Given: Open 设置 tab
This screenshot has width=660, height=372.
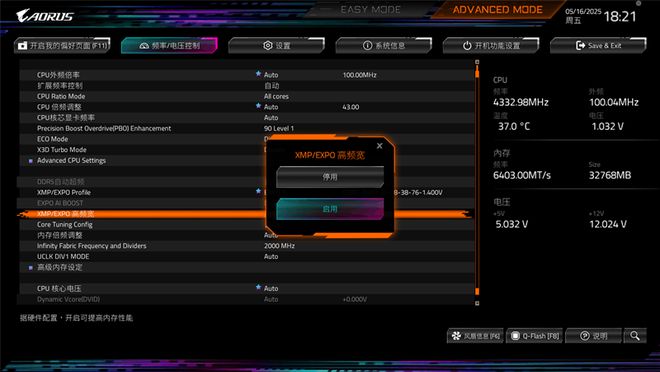Looking at the screenshot, I should coord(277,45).
